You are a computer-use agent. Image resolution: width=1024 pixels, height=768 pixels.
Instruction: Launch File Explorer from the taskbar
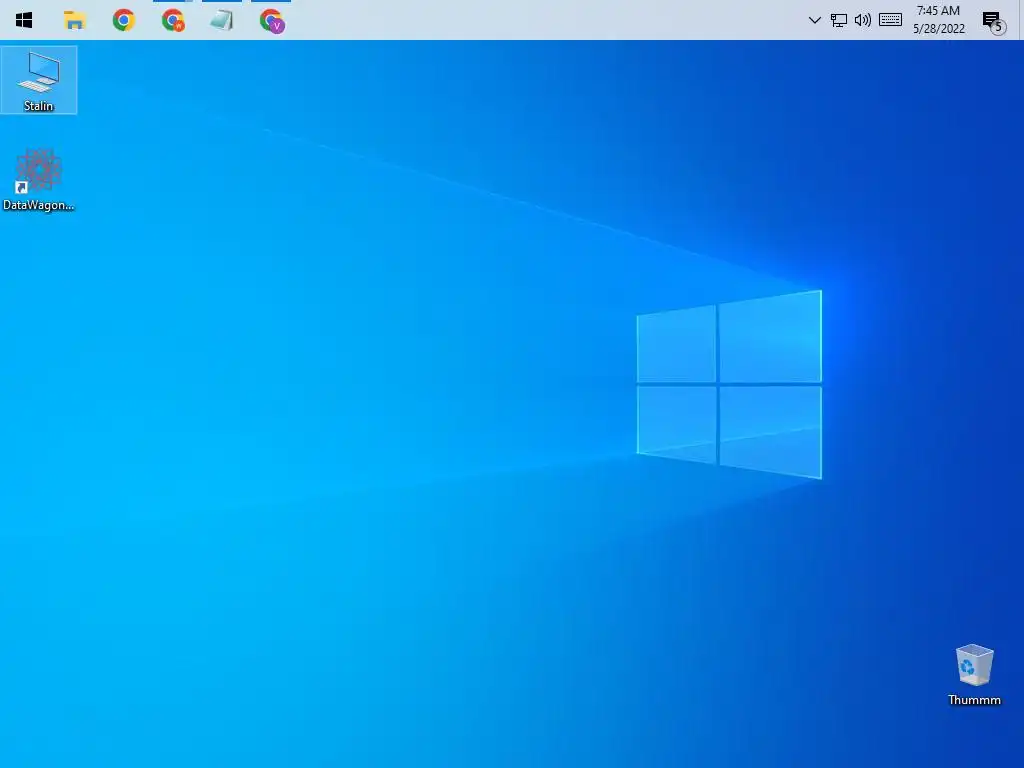click(x=74, y=20)
